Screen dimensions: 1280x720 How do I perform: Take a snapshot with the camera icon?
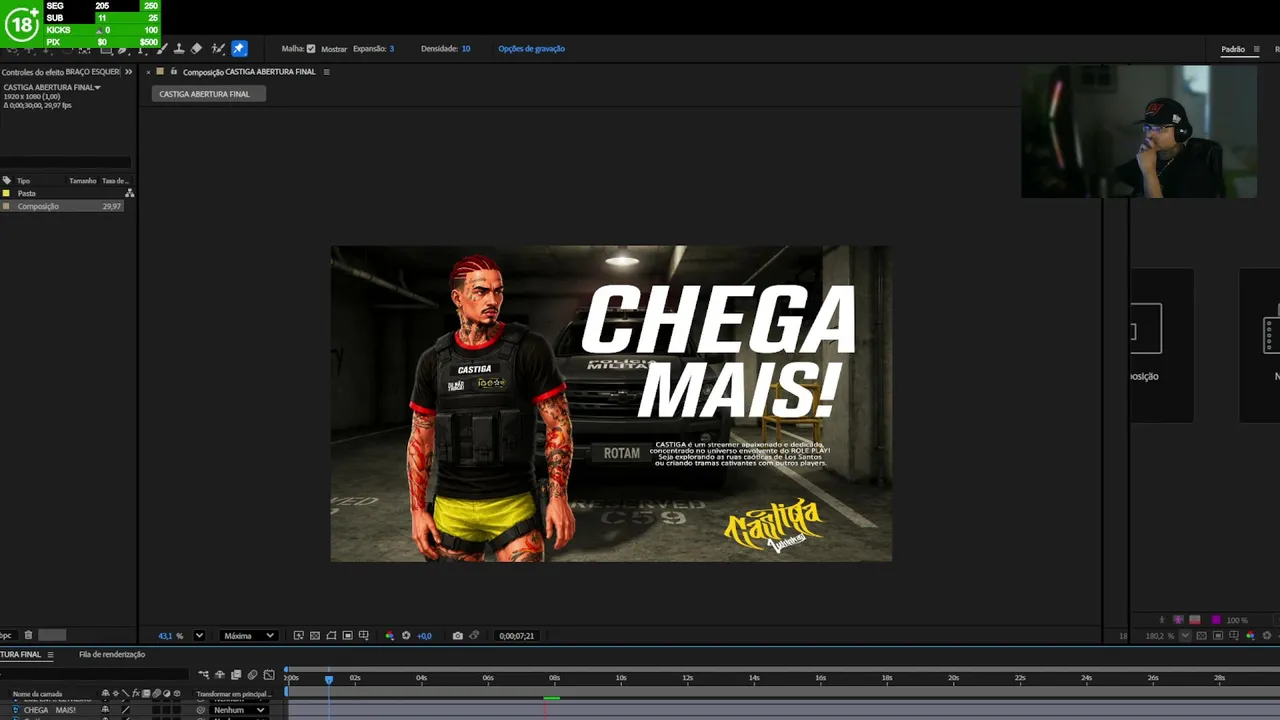[x=458, y=636]
